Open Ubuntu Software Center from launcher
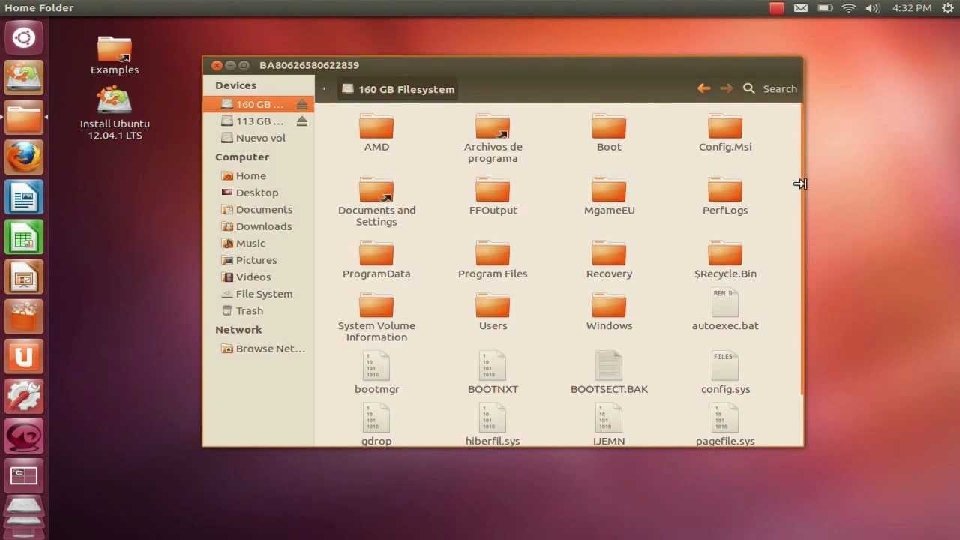The image size is (960, 540). [24, 317]
